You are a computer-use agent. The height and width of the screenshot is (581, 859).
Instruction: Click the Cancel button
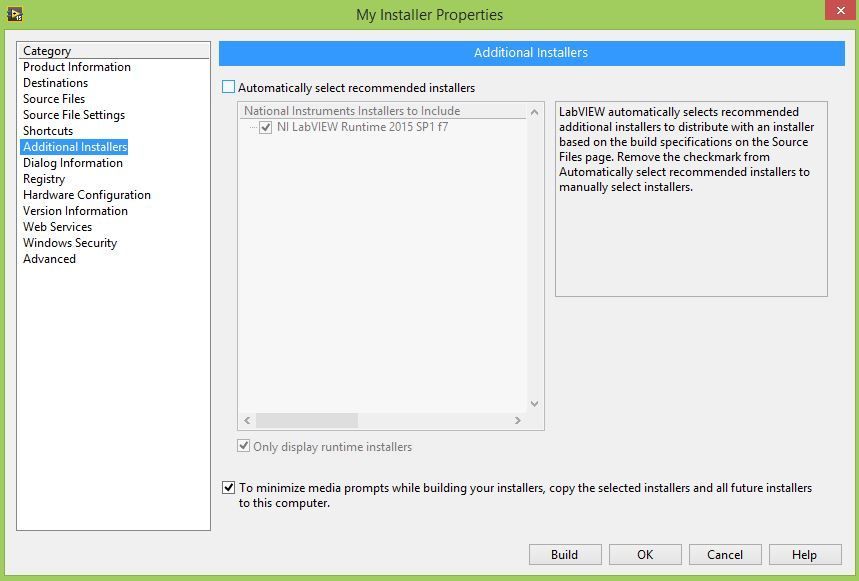[725, 555]
